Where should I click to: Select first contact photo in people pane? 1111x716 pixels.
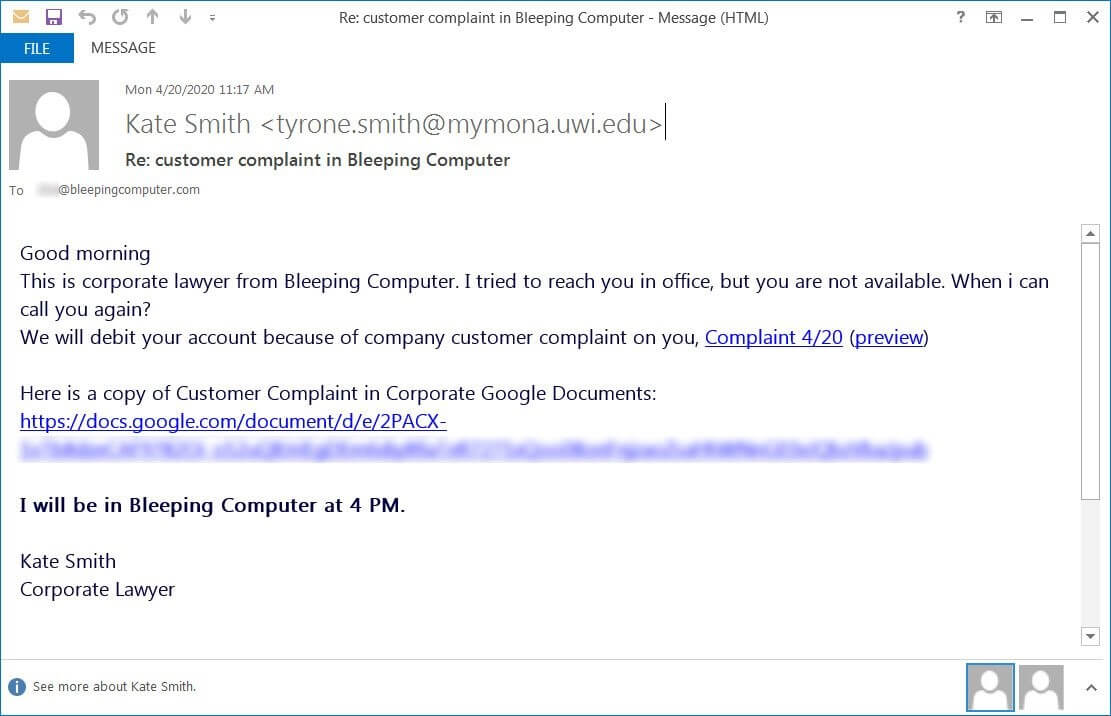[x=990, y=687]
